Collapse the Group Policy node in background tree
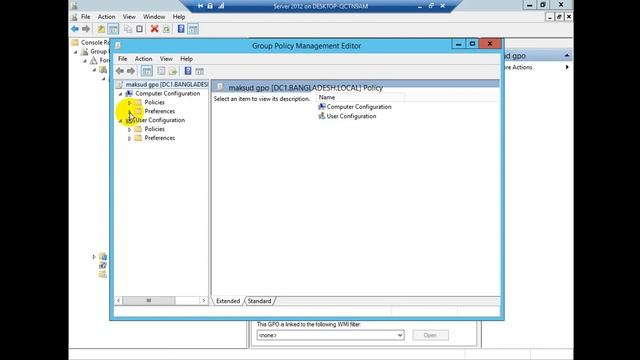 tap(76, 52)
